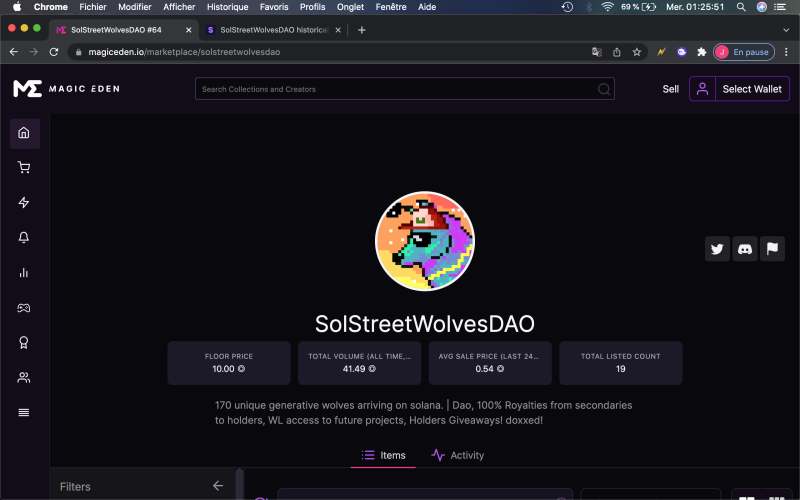Click the purple round extension icon
The image size is (800, 500).
[682, 52]
